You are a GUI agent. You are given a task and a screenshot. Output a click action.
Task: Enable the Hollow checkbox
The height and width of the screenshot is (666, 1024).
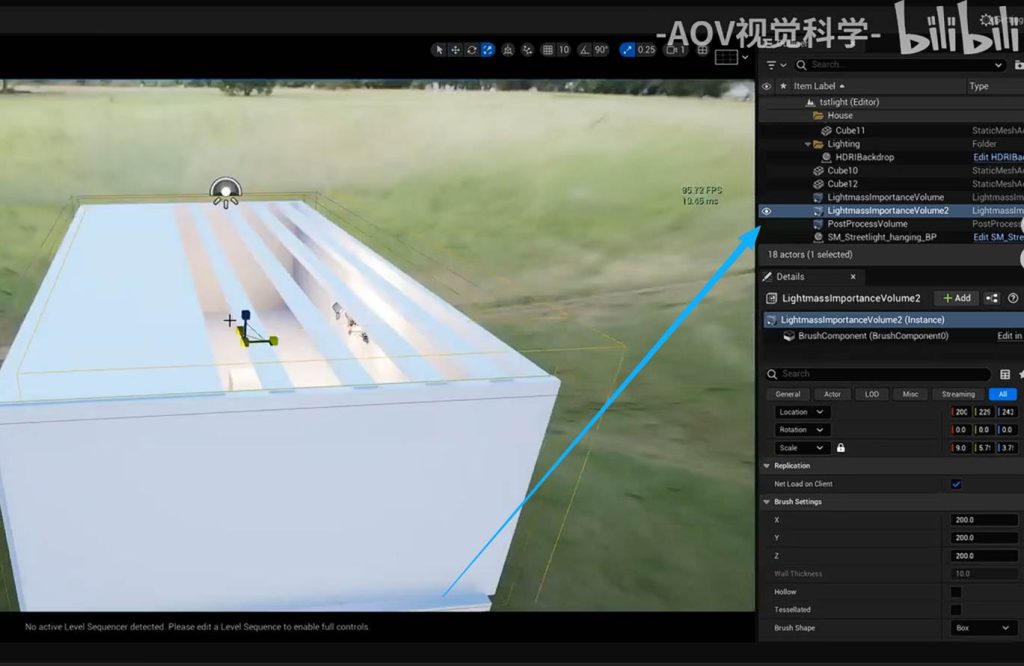[x=956, y=592]
